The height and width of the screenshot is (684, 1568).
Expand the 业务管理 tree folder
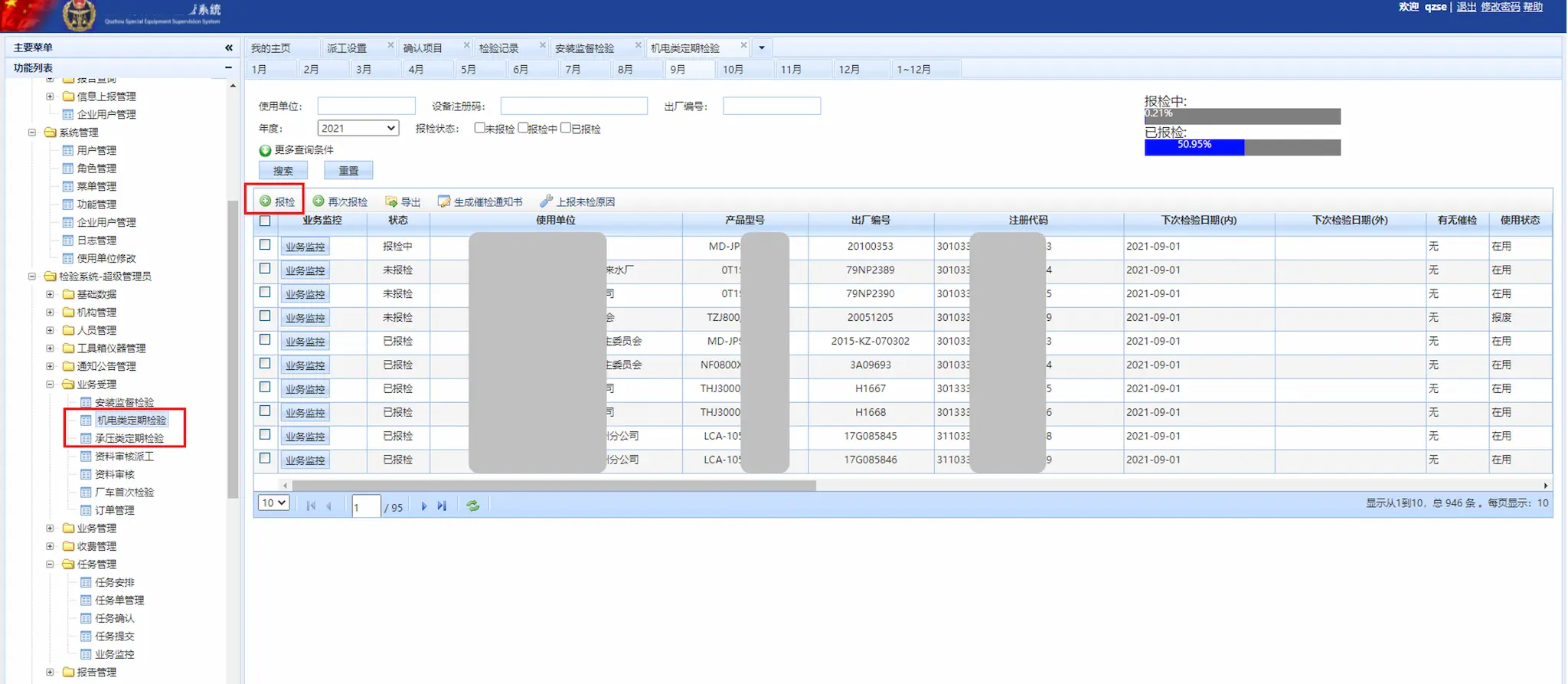pyautogui.click(x=50, y=529)
